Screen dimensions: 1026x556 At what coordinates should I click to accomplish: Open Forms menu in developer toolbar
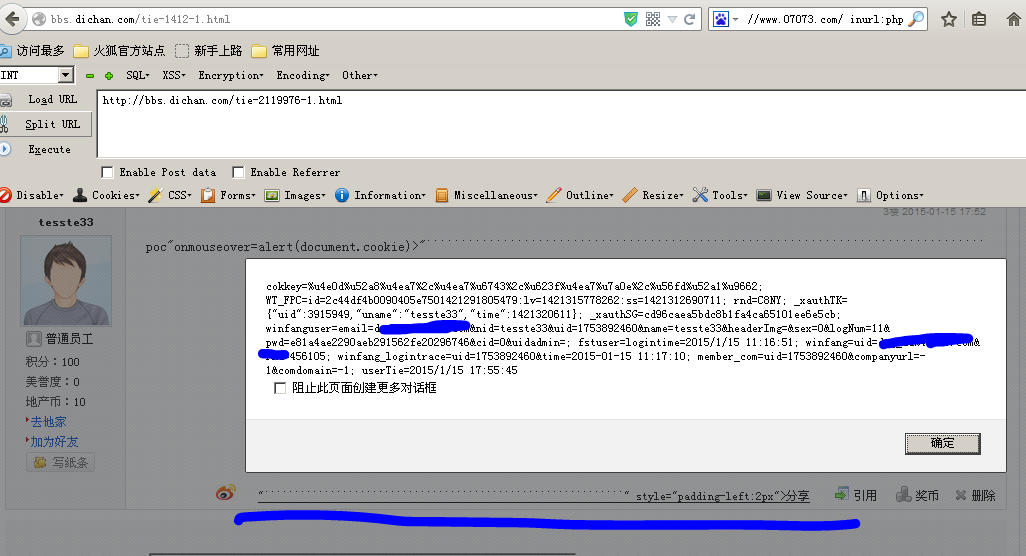coord(228,195)
